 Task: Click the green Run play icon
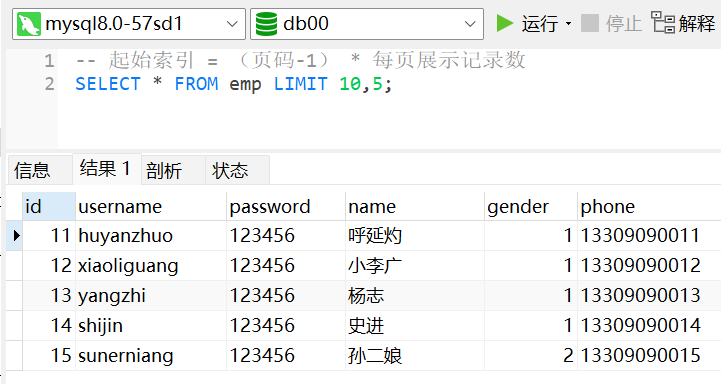pyautogui.click(x=504, y=23)
